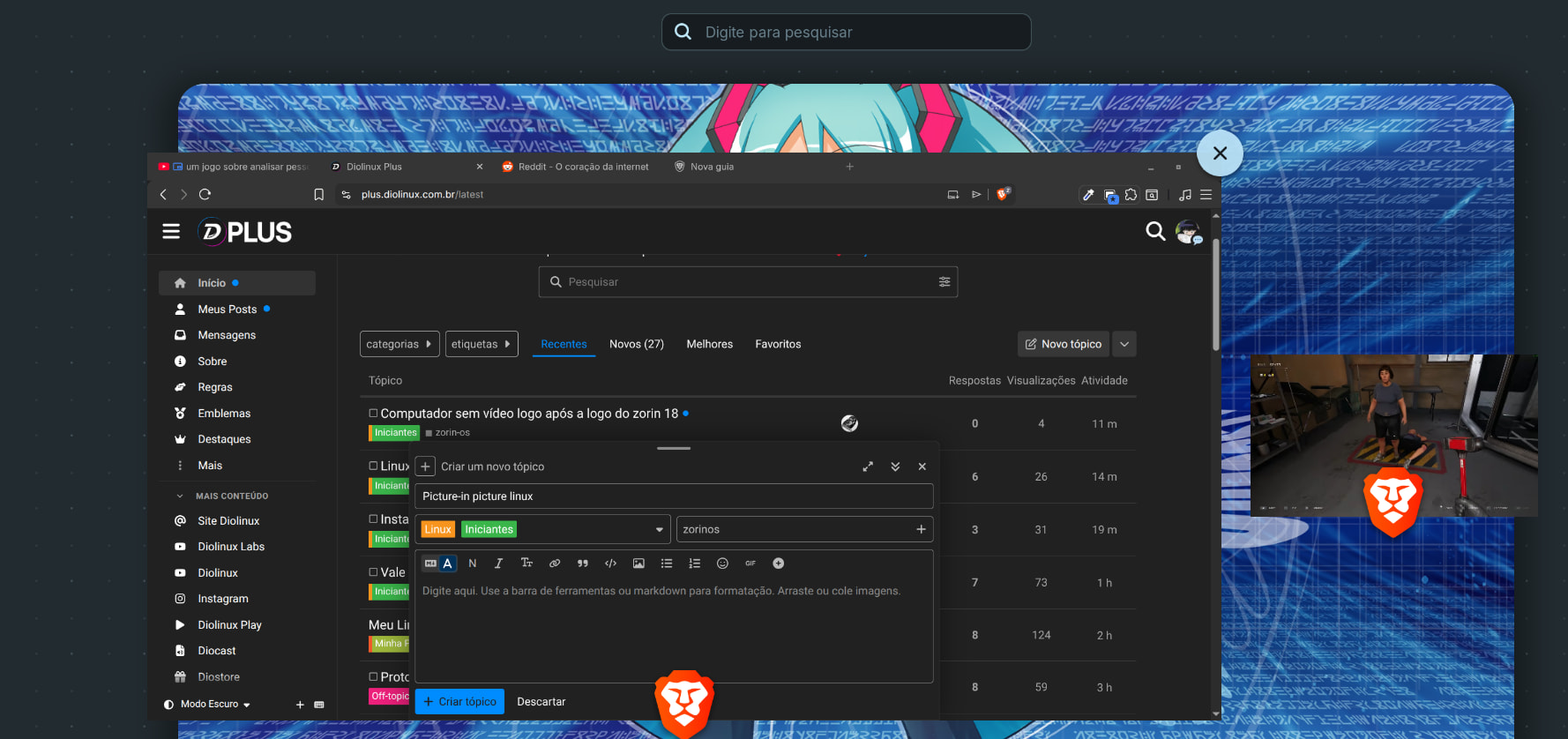
Task: Insert a GIF using the GIF icon
Action: point(750,564)
